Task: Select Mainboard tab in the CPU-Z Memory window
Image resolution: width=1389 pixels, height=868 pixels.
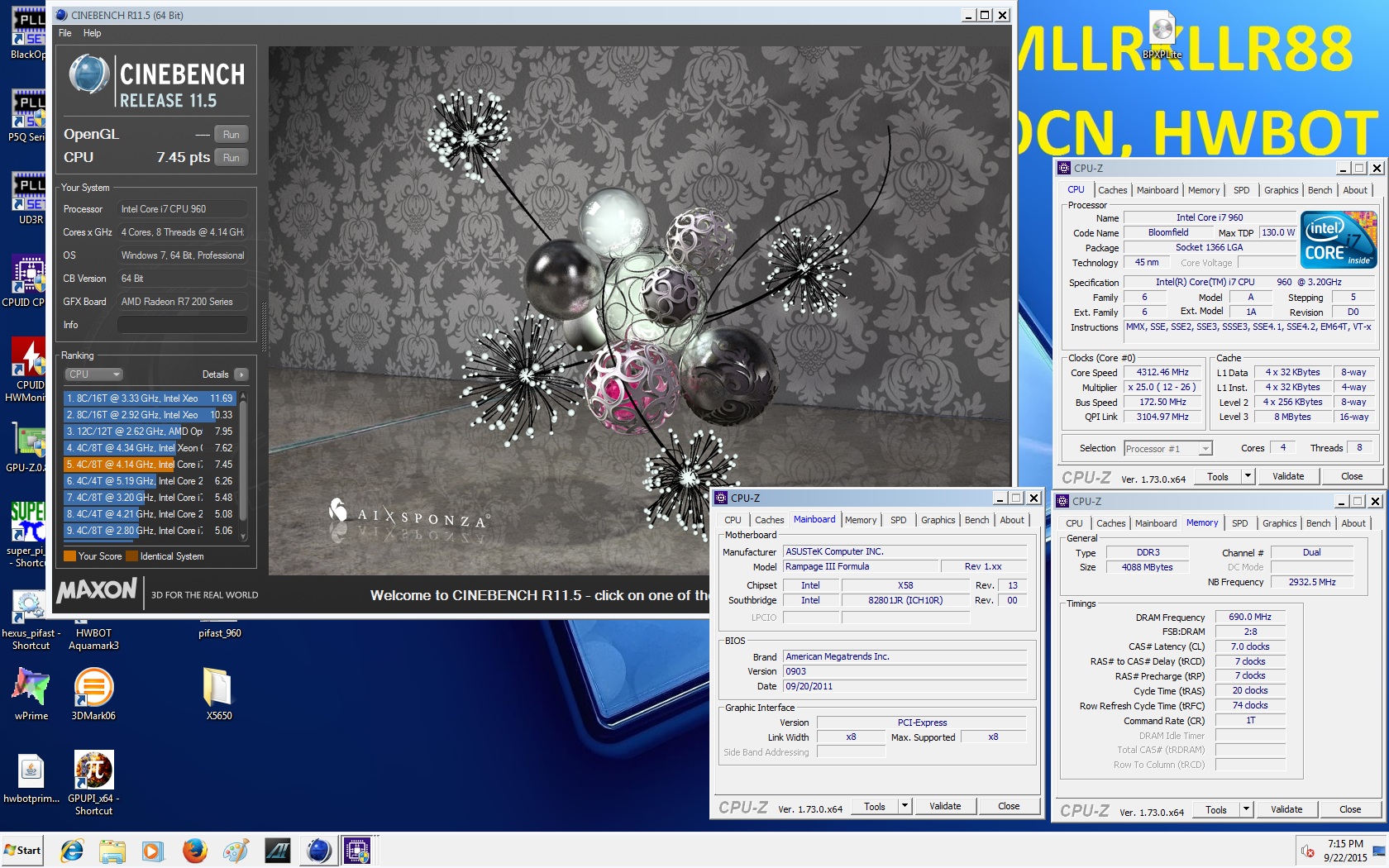Action: coord(1155,523)
